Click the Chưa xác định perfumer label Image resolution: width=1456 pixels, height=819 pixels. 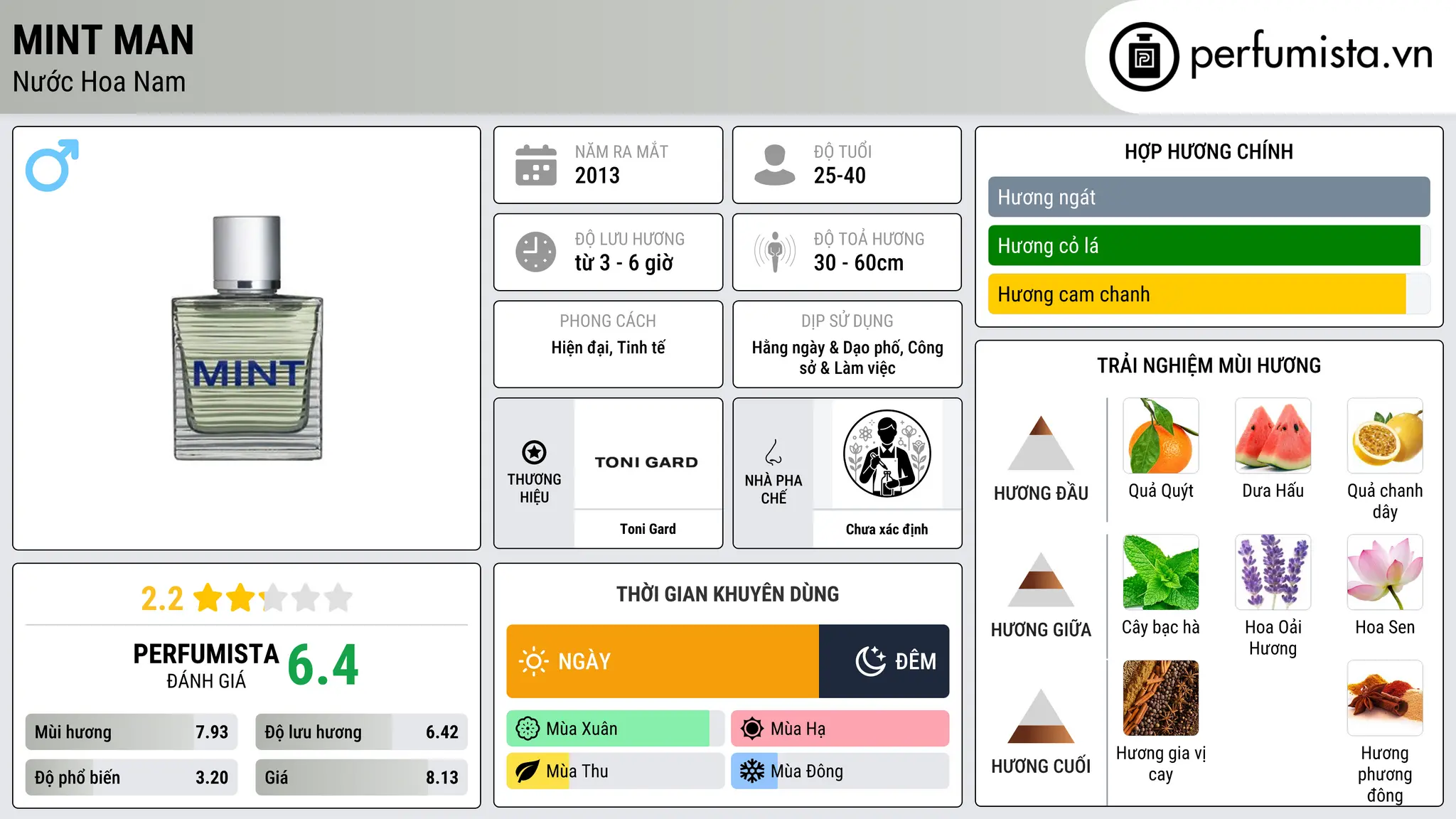pos(887,529)
